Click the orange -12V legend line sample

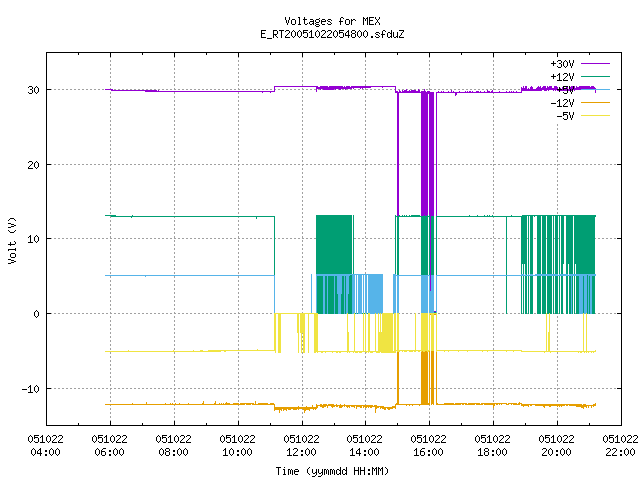[x=595, y=102]
